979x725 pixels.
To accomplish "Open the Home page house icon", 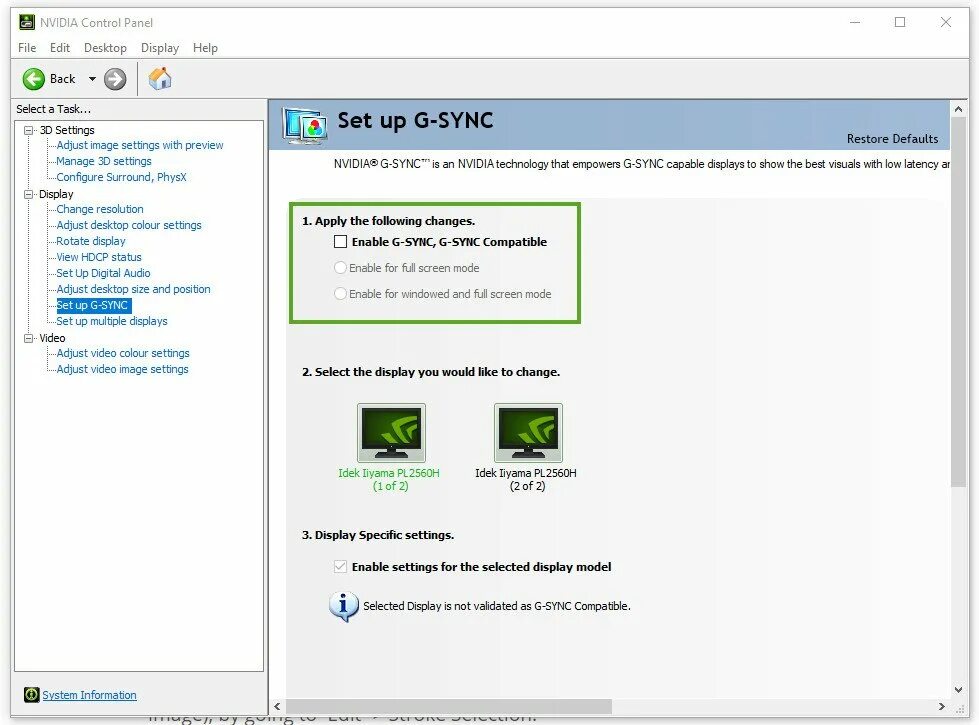I will tap(160, 79).
